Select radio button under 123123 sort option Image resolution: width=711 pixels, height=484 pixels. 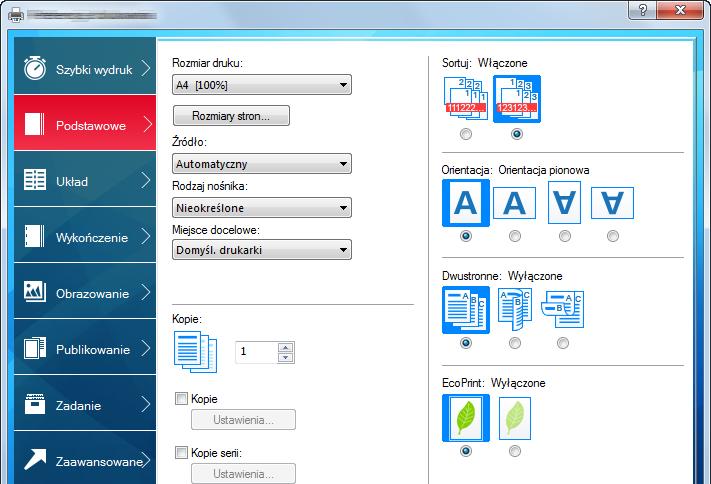click(516, 134)
